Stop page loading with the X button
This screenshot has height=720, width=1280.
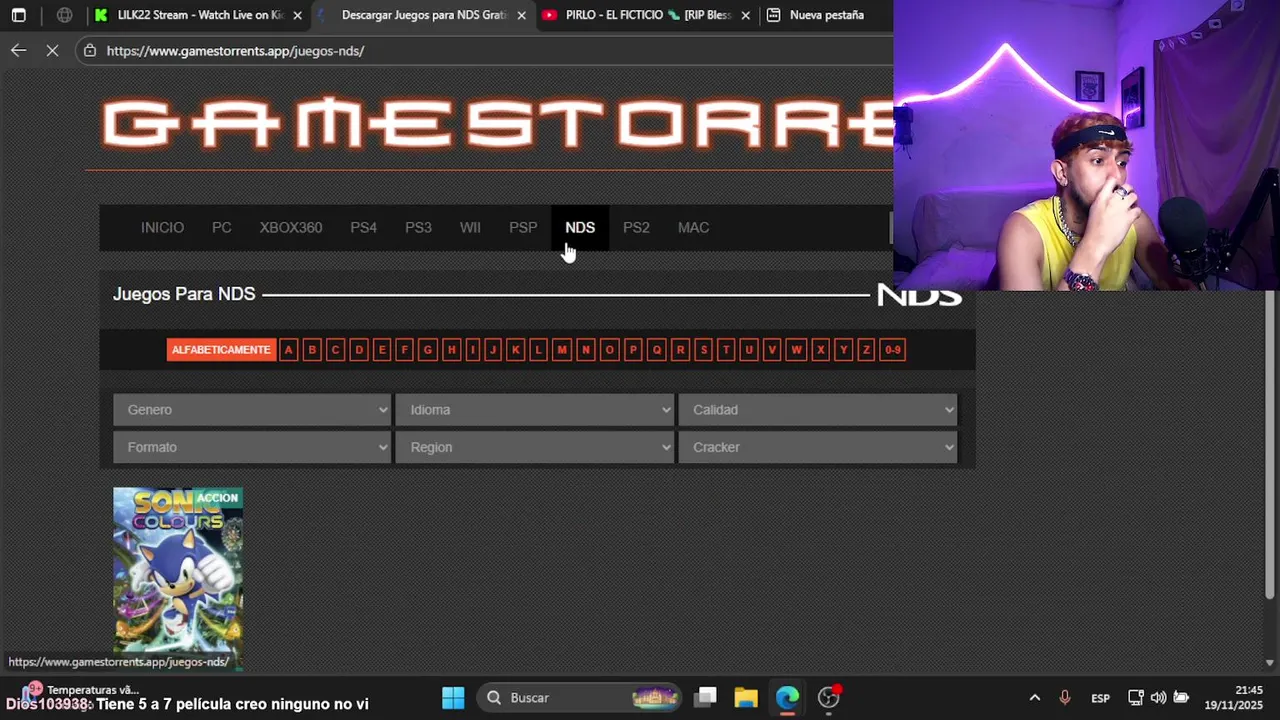[52, 50]
